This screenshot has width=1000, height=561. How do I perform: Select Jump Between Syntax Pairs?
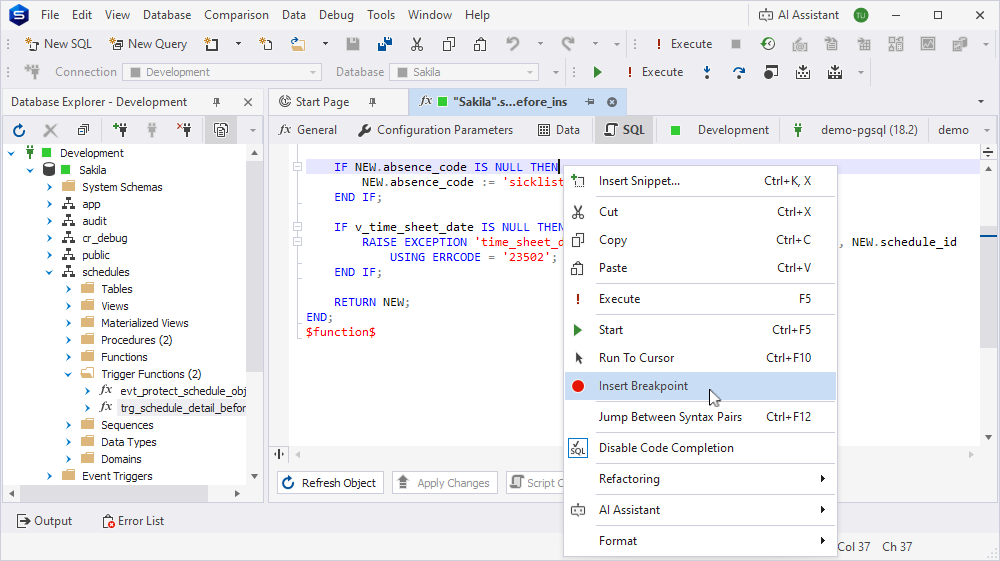tap(700, 417)
